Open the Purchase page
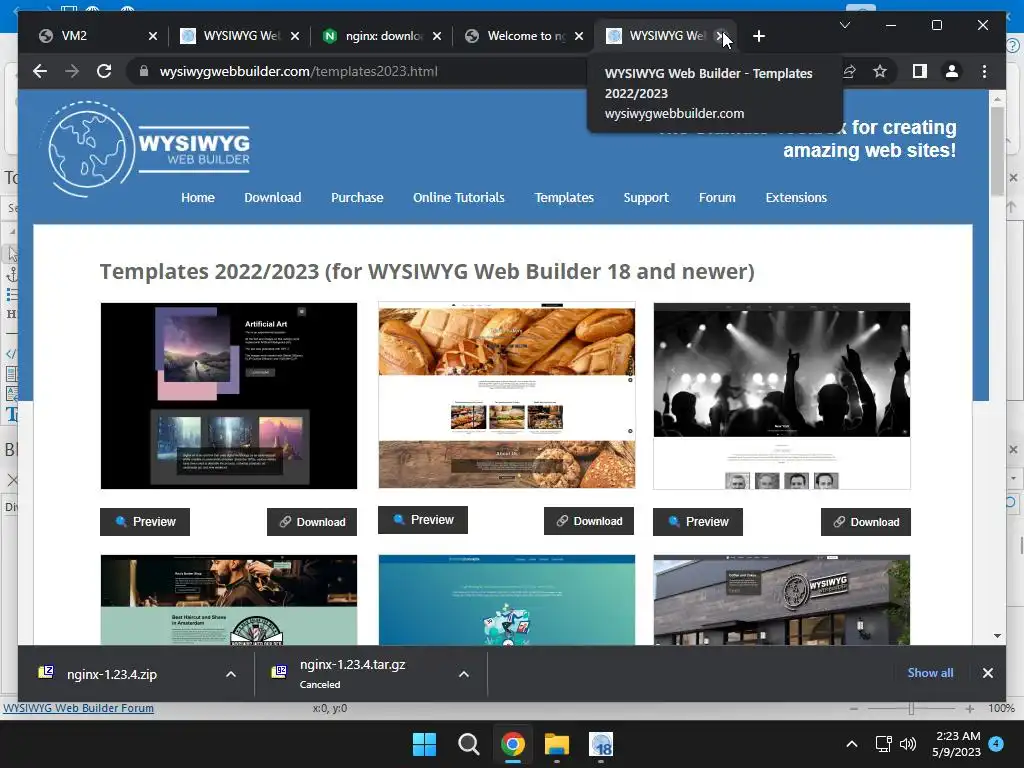The image size is (1024, 768). pos(357,197)
